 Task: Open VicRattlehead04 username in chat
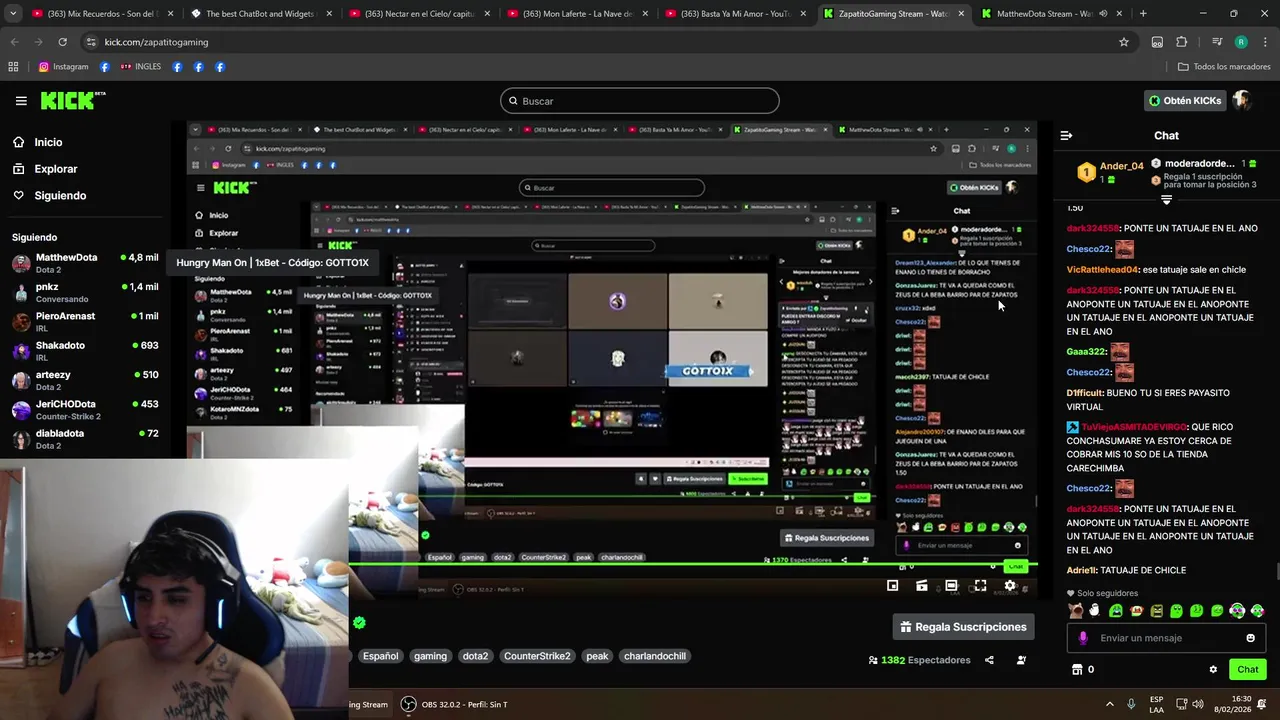pyautogui.click(x=1102, y=269)
